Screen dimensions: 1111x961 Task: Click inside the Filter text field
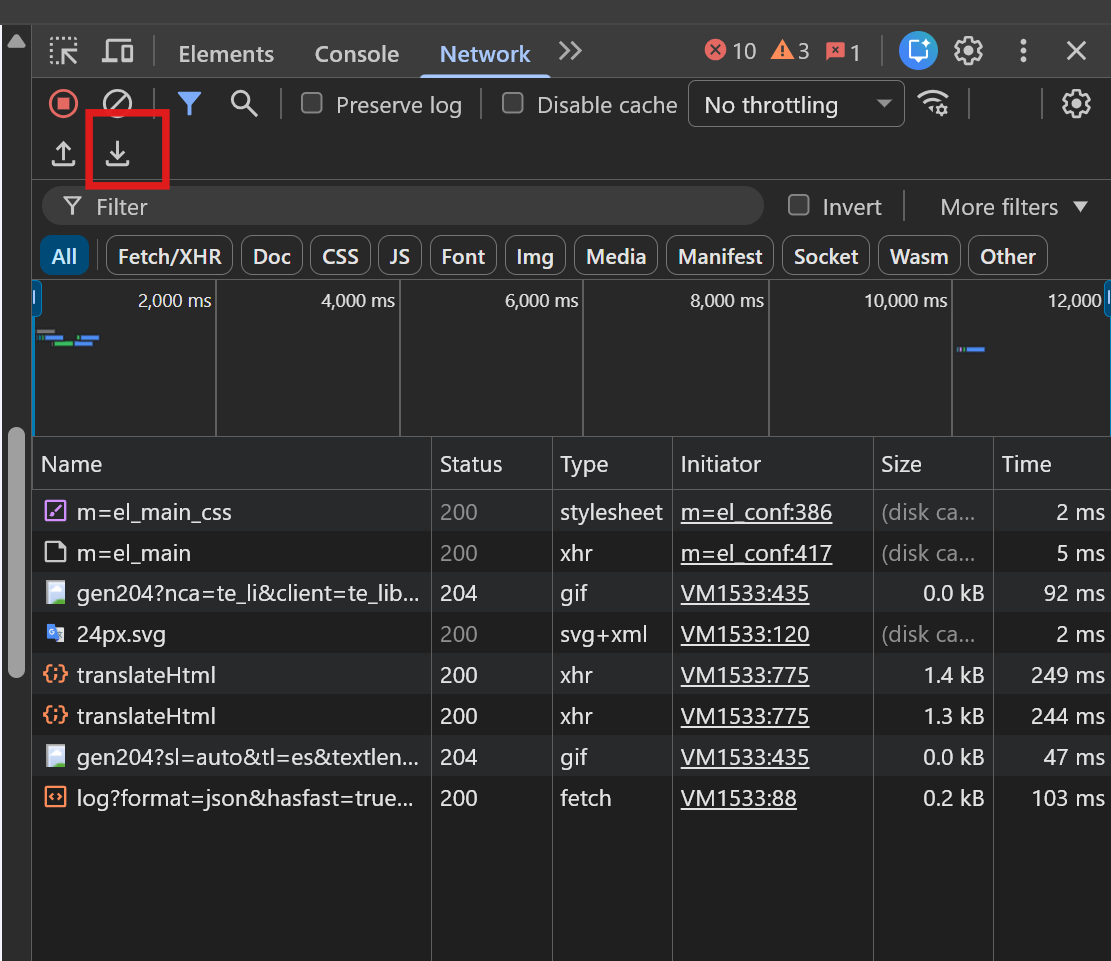(x=402, y=207)
